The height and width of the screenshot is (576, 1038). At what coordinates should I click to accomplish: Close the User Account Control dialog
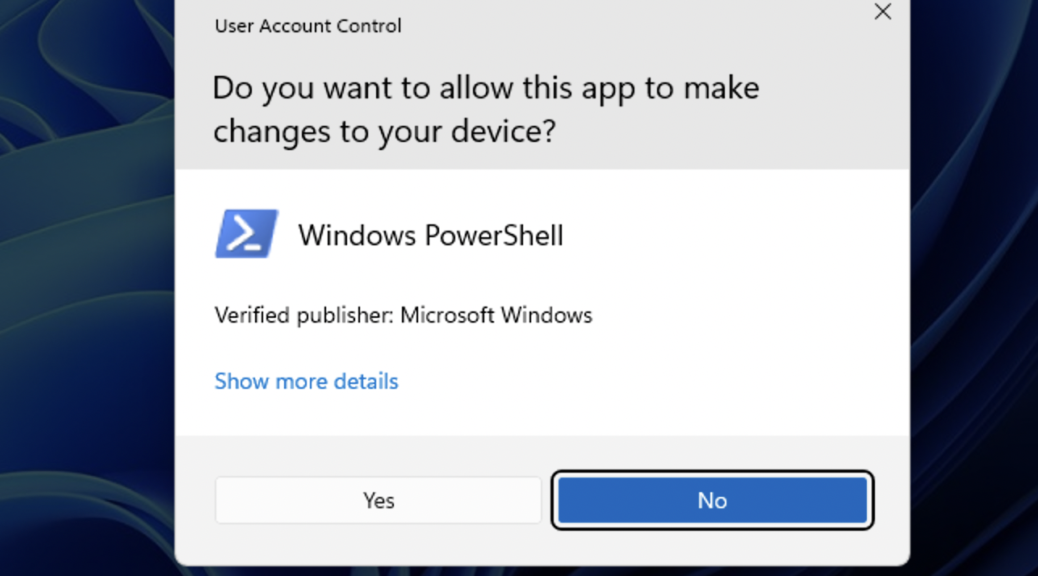[x=882, y=12]
